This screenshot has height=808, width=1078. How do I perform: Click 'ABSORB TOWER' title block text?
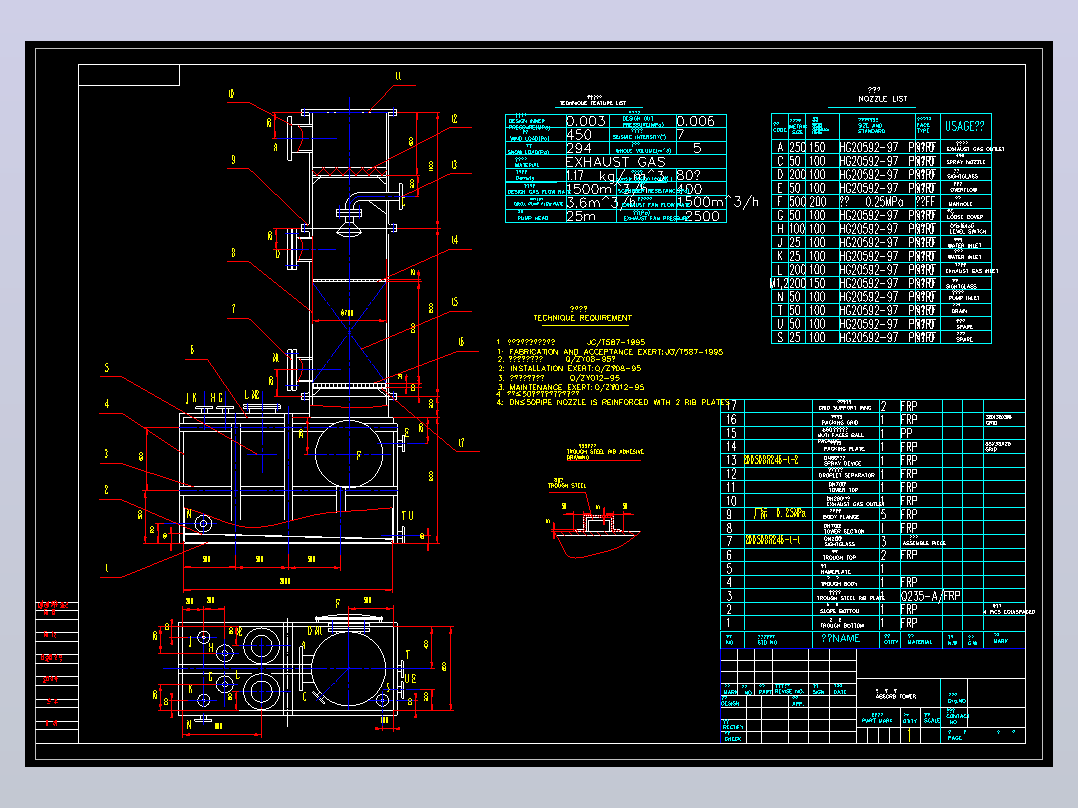coord(895,697)
